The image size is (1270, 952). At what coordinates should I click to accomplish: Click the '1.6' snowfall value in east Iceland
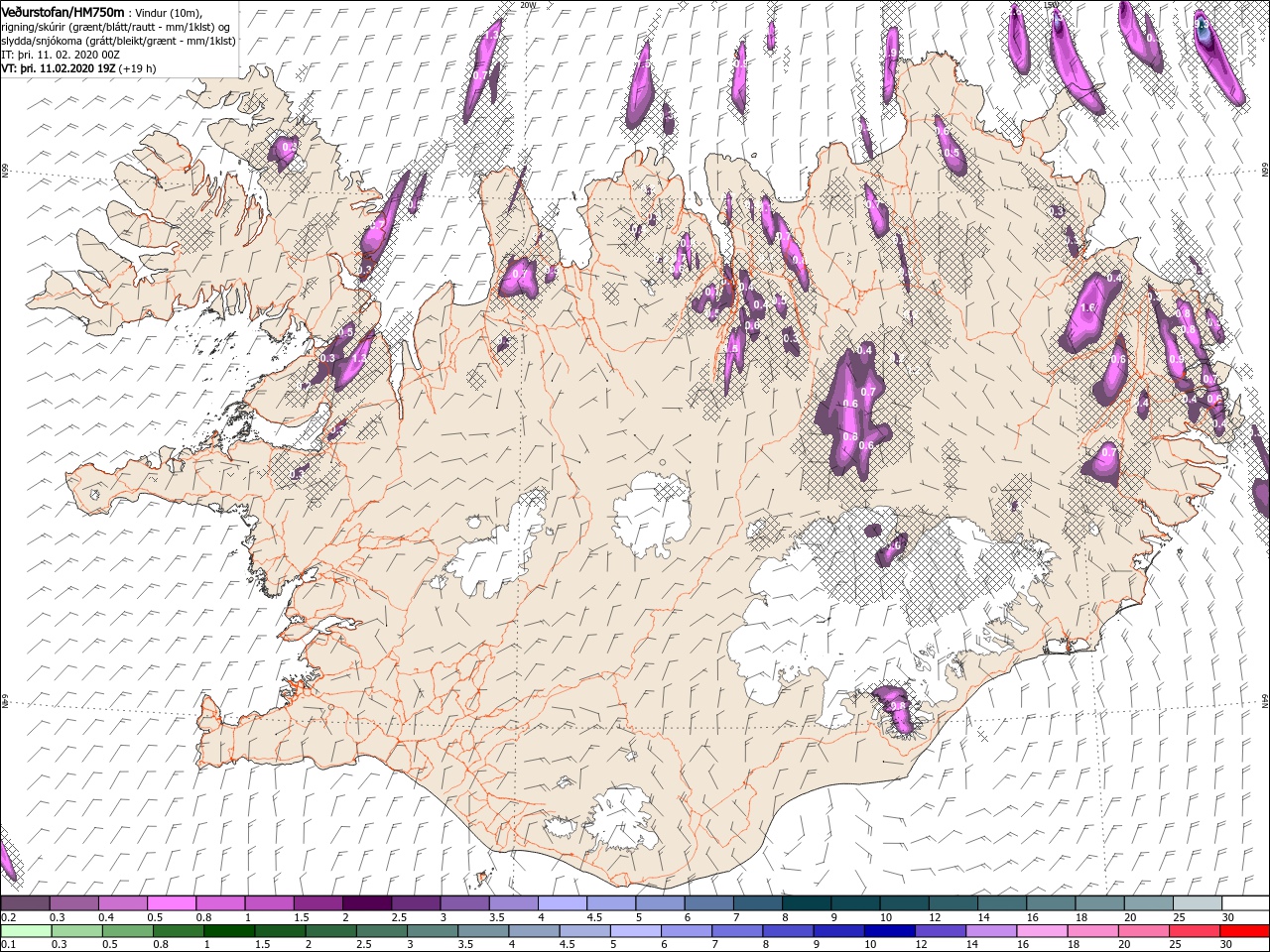[x=1086, y=308]
